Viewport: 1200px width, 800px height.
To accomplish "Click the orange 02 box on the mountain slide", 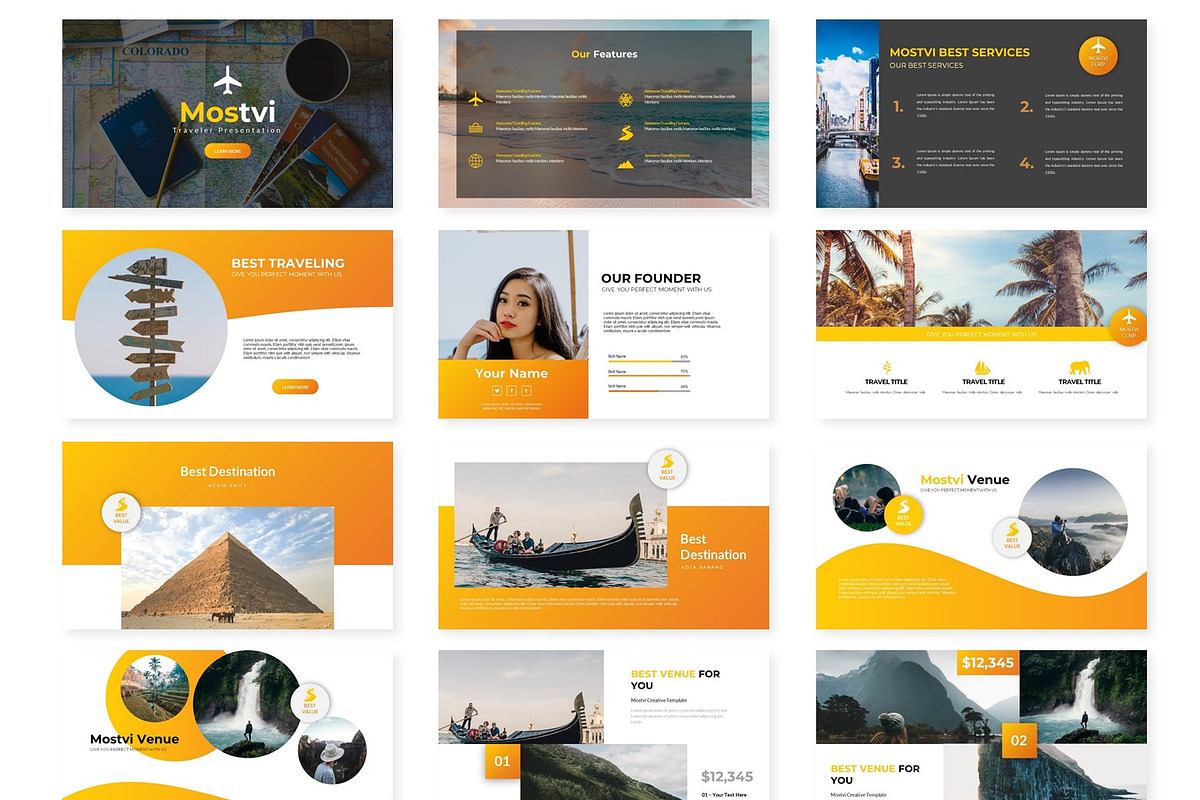I will point(1019,741).
